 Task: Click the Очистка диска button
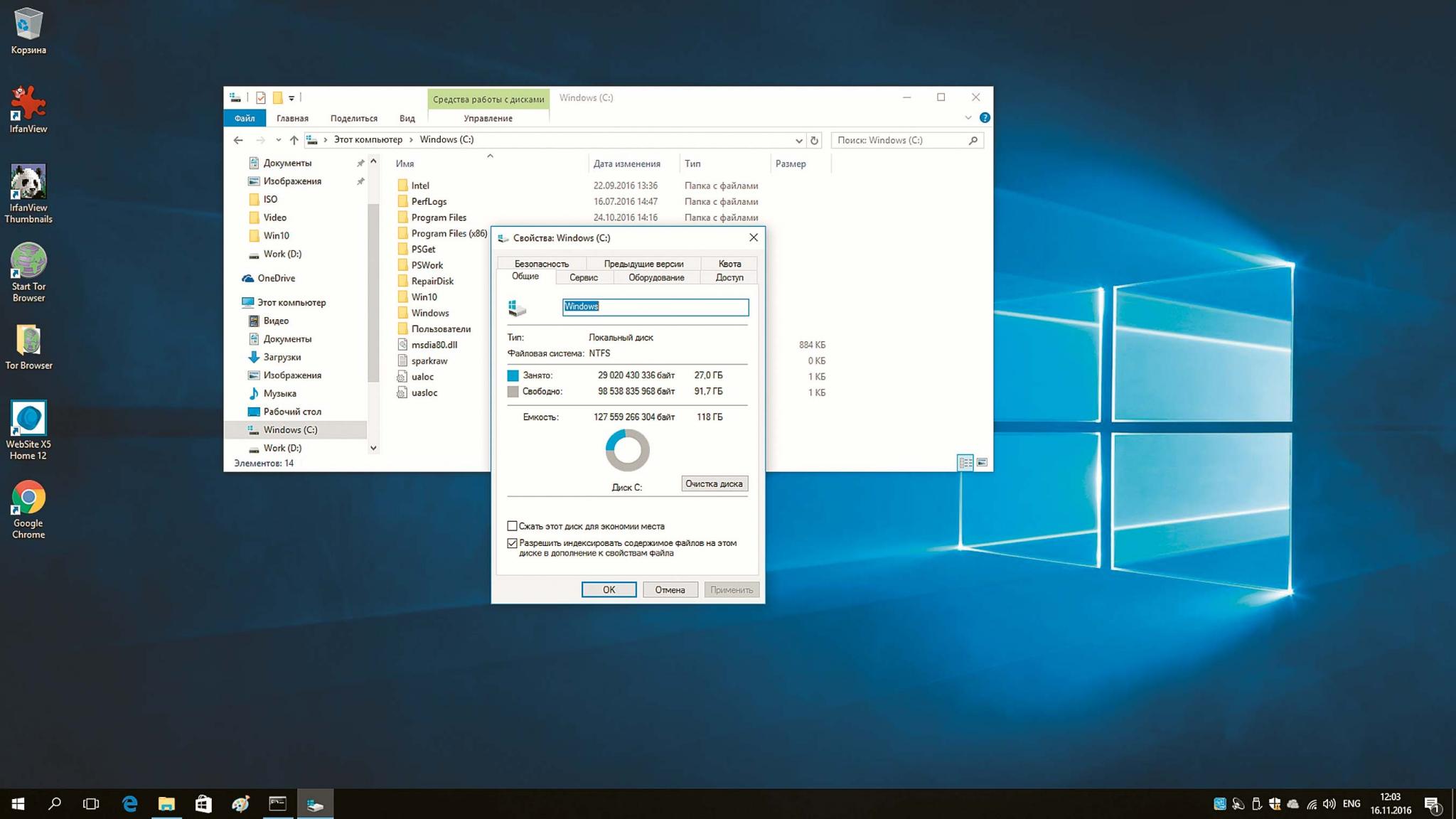pos(714,484)
